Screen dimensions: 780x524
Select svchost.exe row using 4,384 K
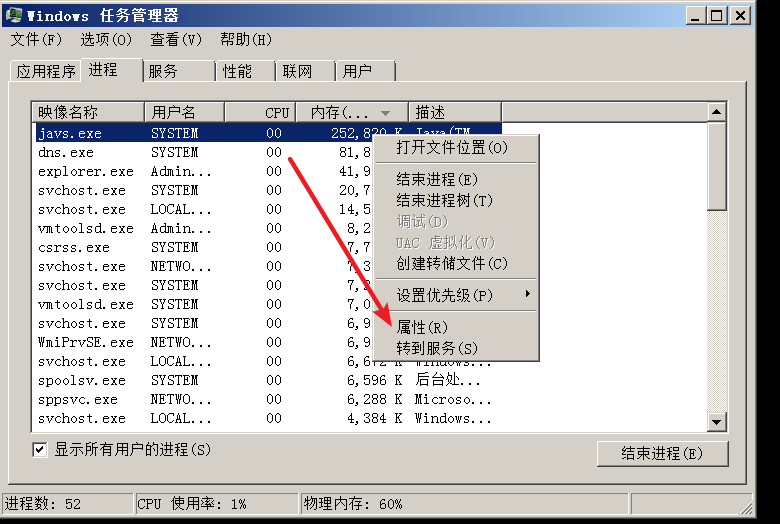pos(269,419)
